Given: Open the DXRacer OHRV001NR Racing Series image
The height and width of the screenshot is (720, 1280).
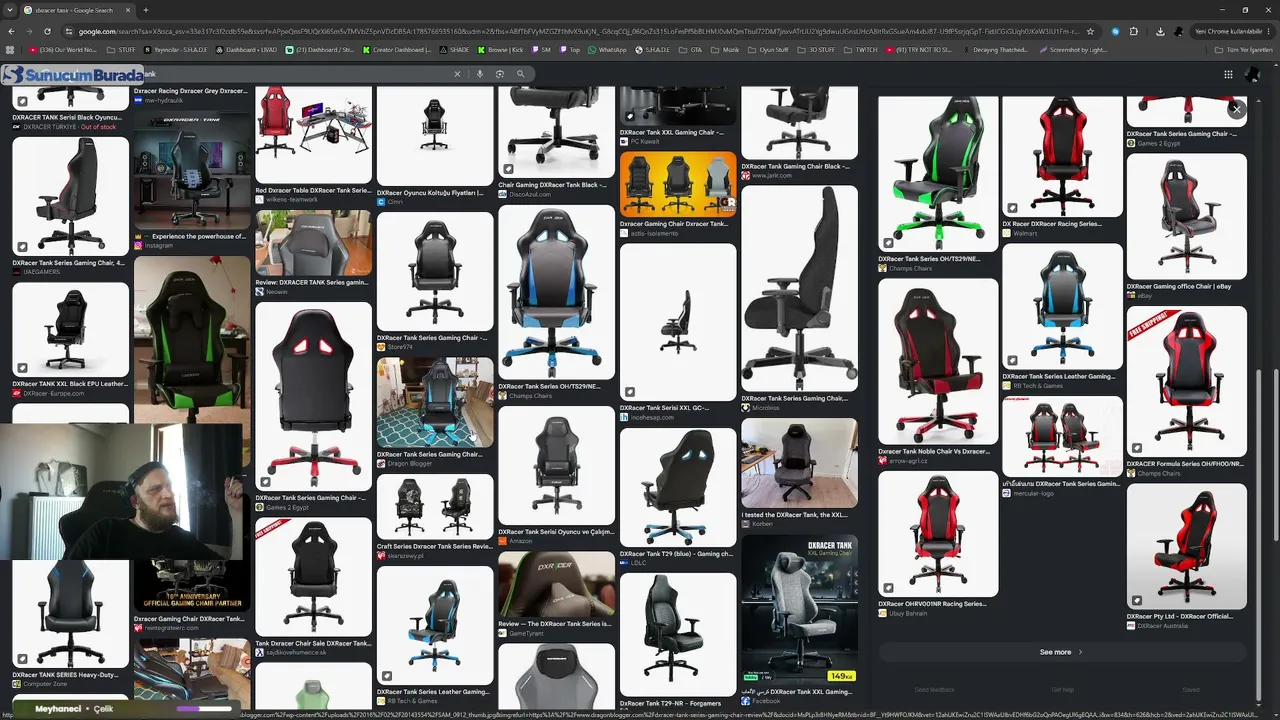Looking at the screenshot, I should click(x=938, y=534).
